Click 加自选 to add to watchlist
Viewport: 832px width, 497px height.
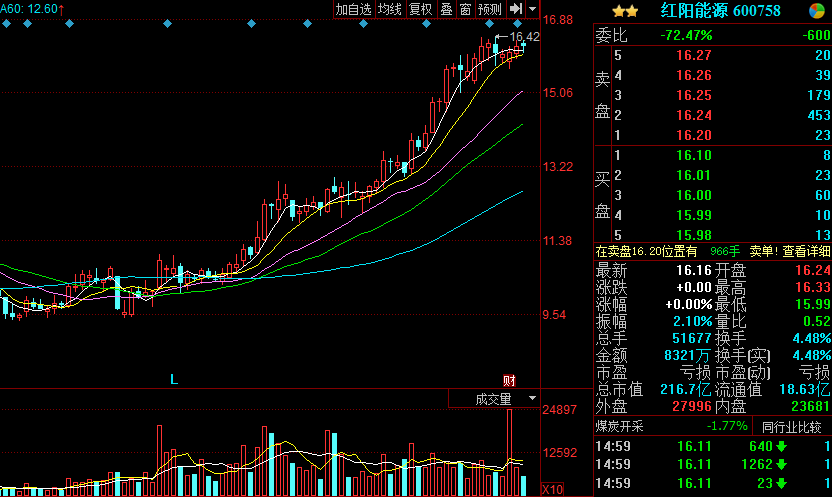[x=353, y=9]
